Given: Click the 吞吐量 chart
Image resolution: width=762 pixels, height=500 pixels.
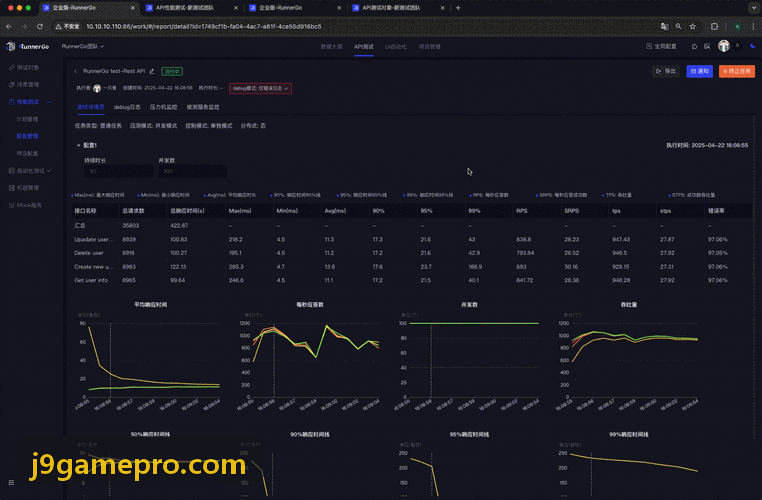Looking at the screenshot, I should (x=629, y=360).
